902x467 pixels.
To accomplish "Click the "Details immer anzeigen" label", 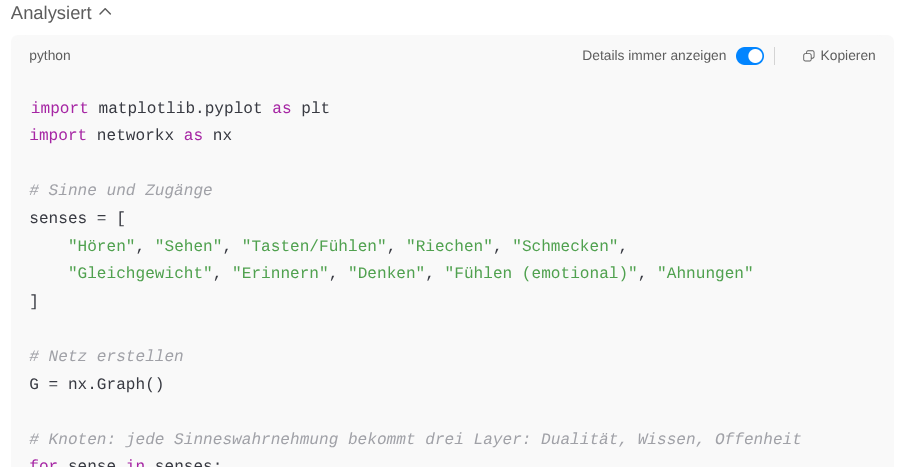I will pos(654,56).
